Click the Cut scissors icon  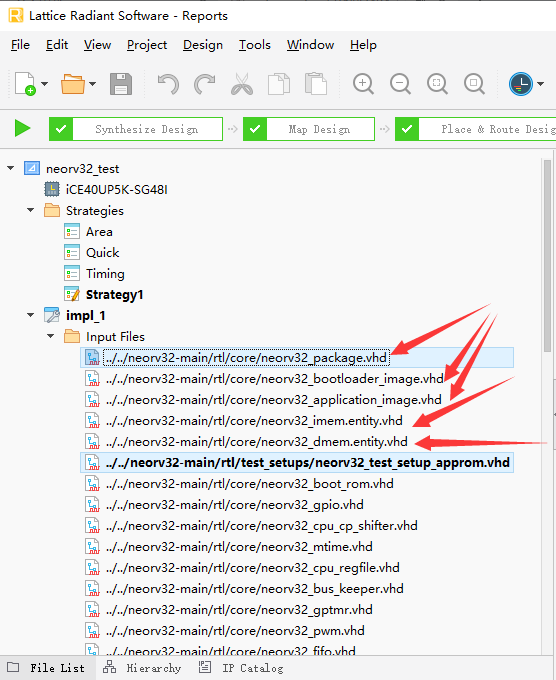242,84
